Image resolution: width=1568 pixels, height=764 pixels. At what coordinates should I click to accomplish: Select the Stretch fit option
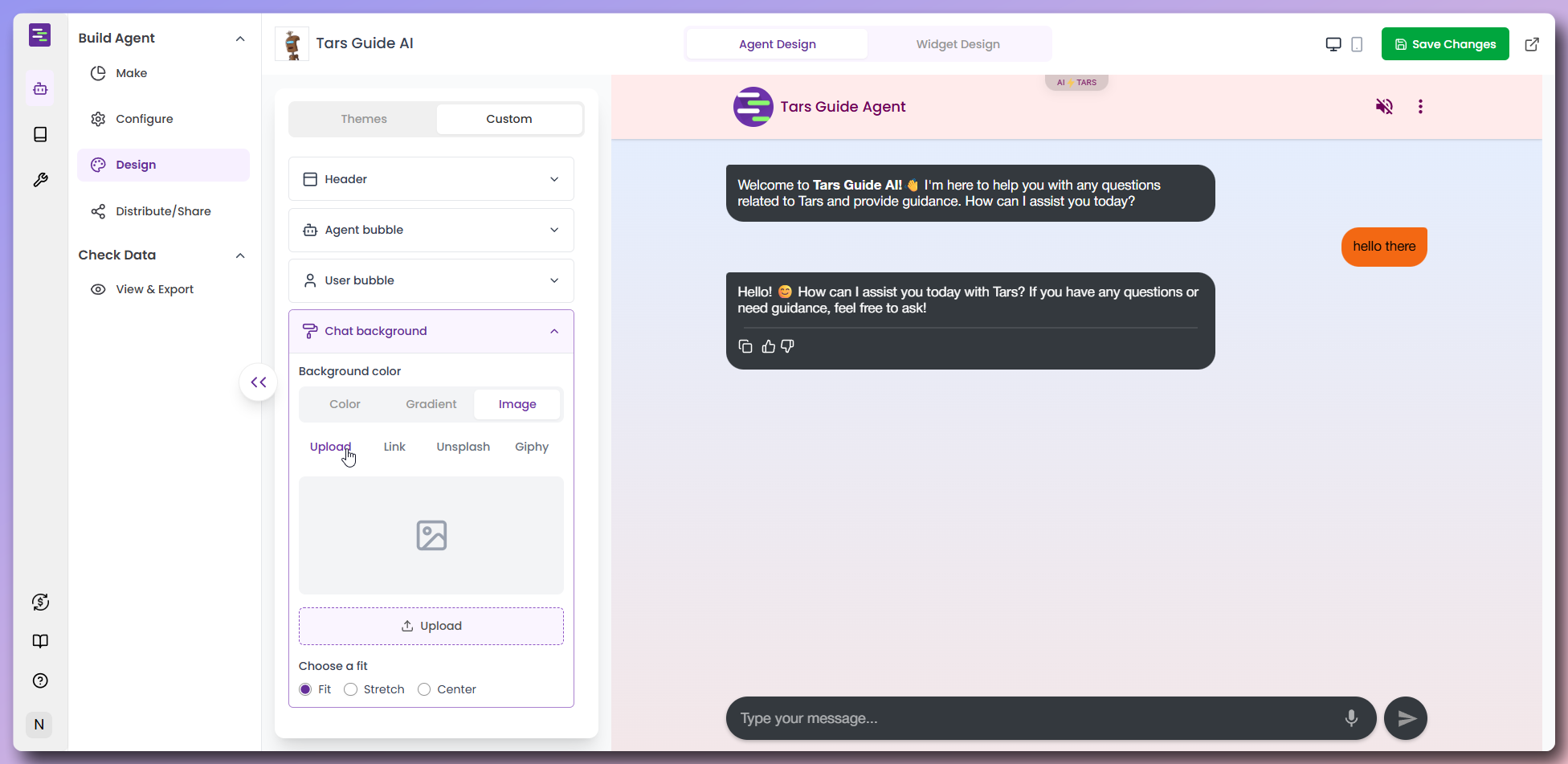point(350,689)
